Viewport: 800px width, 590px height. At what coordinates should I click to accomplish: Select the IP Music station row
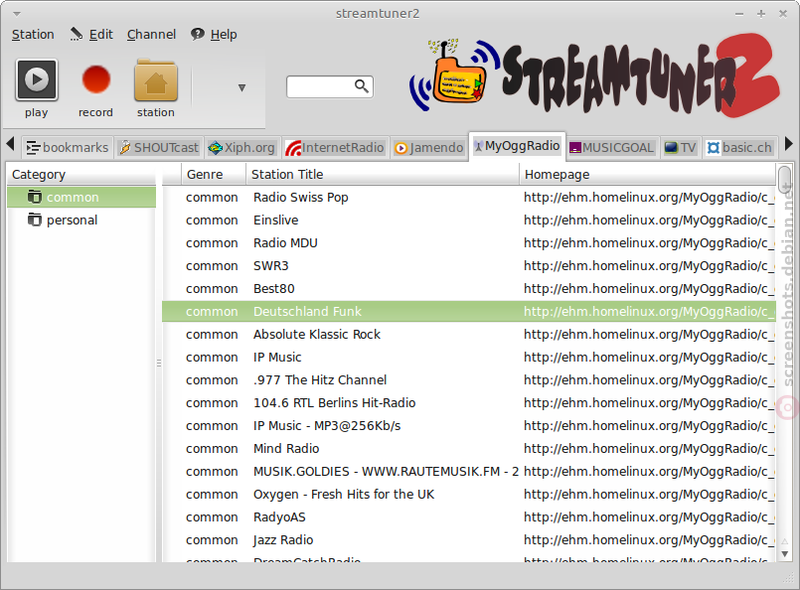point(469,357)
